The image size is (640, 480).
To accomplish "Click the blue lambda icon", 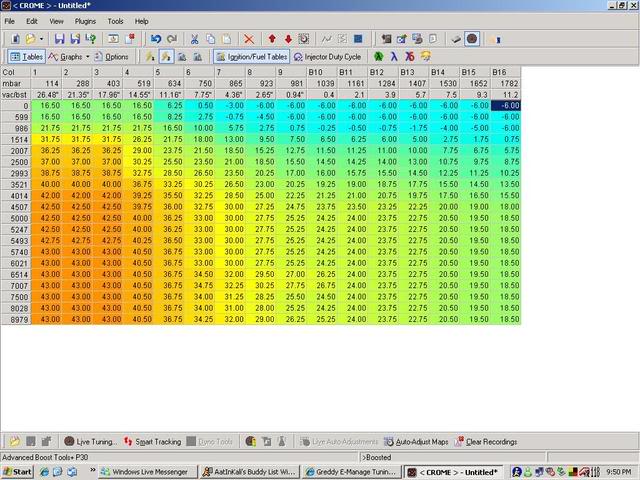I will tap(394, 57).
